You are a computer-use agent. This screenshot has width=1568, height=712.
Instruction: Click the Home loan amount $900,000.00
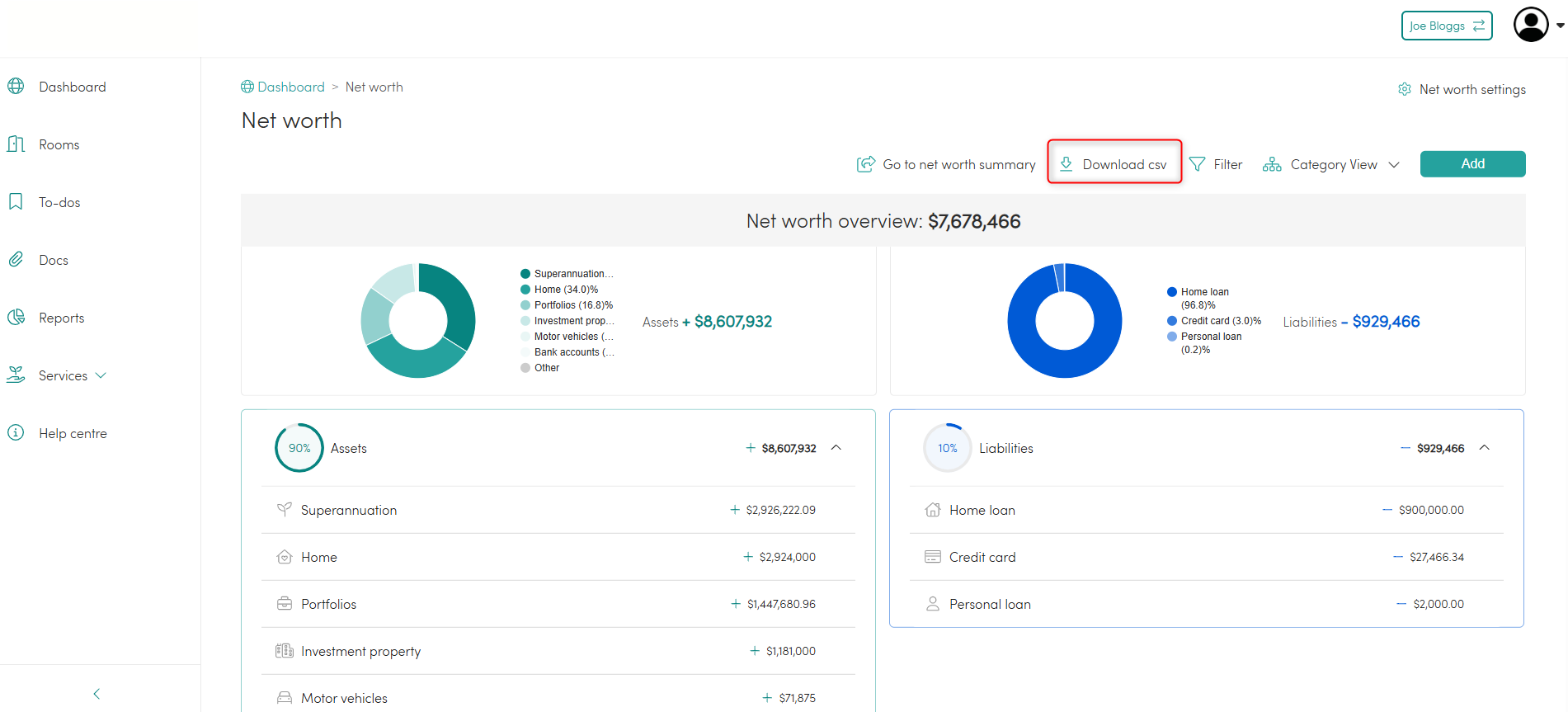pyautogui.click(x=1431, y=510)
